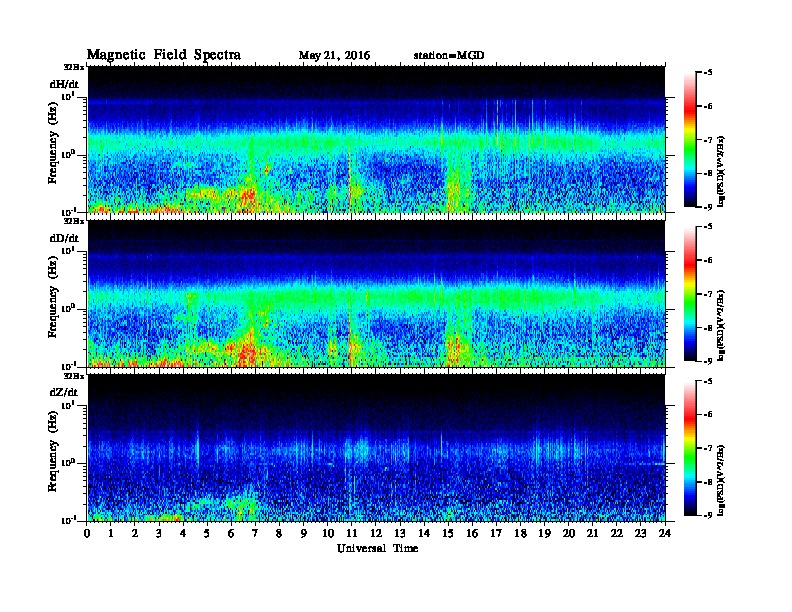Viewport: 792px width, 612px height.
Task: Click hour '20' on the Universal Time axis
Action: point(568,533)
